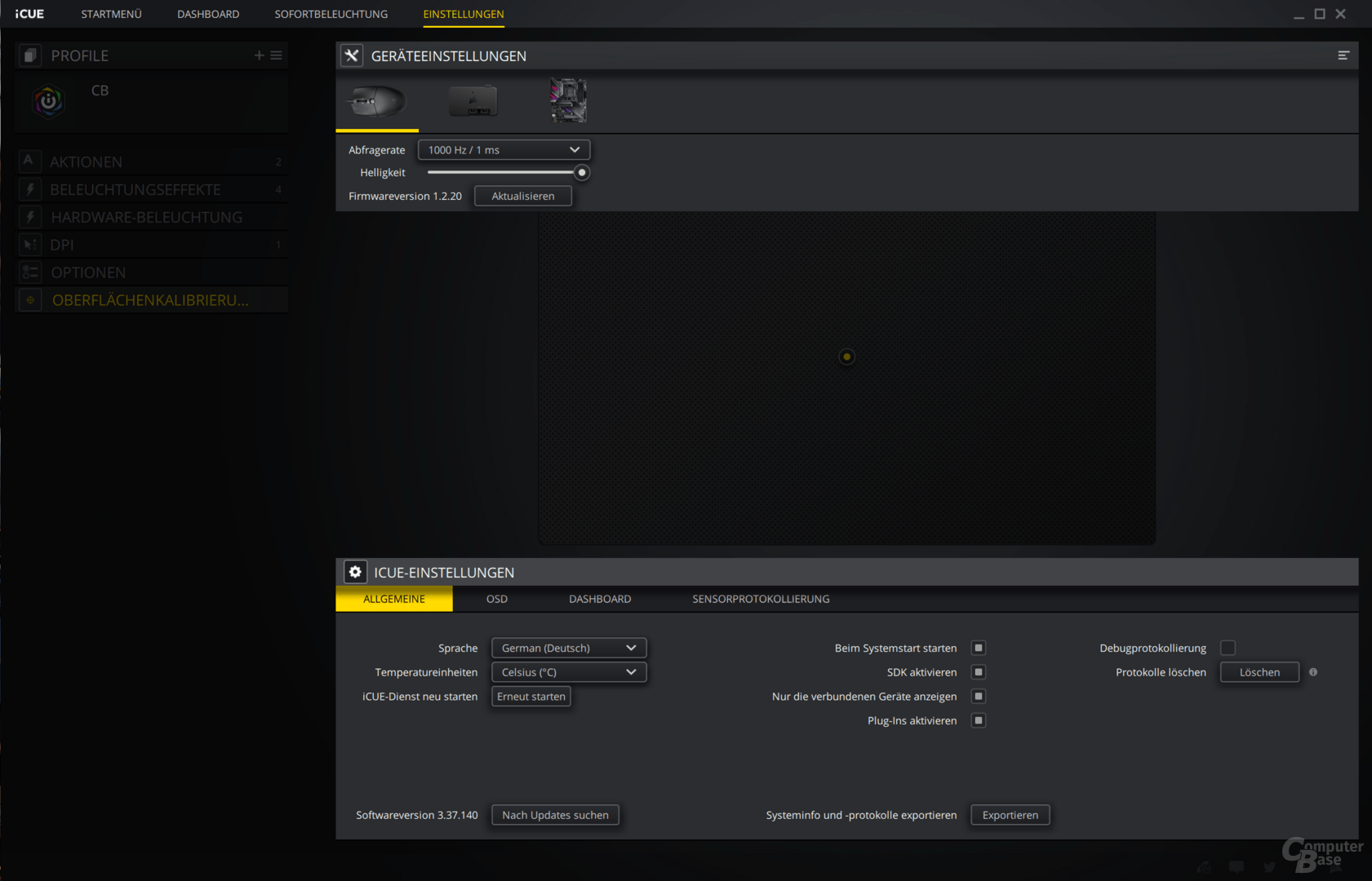1372x881 pixels.
Task: Click Nach Updates suchen button
Action: click(555, 815)
